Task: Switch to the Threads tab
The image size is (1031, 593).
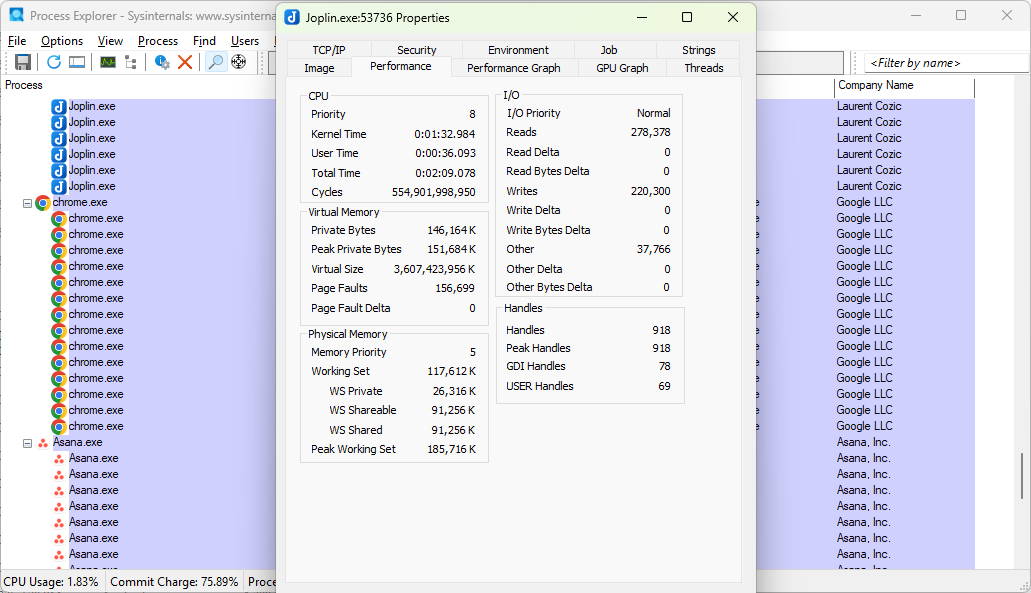Action: tap(704, 68)
